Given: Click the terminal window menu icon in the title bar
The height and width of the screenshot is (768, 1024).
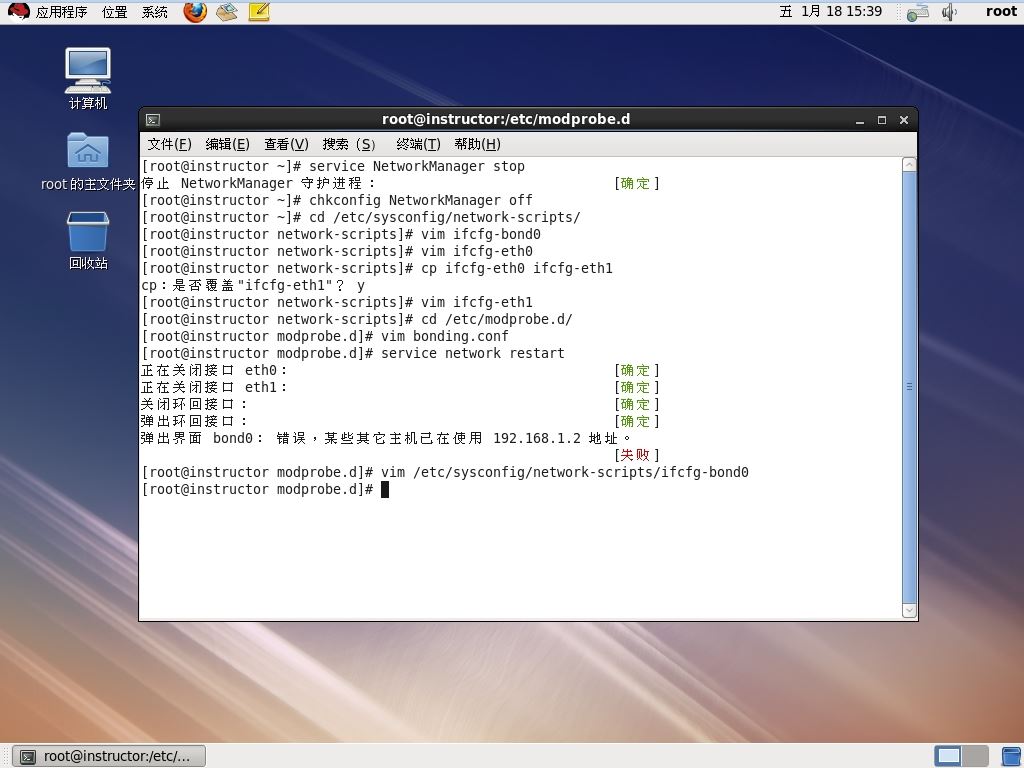Looking at the screenshot, I should click(x=153, y=120).
